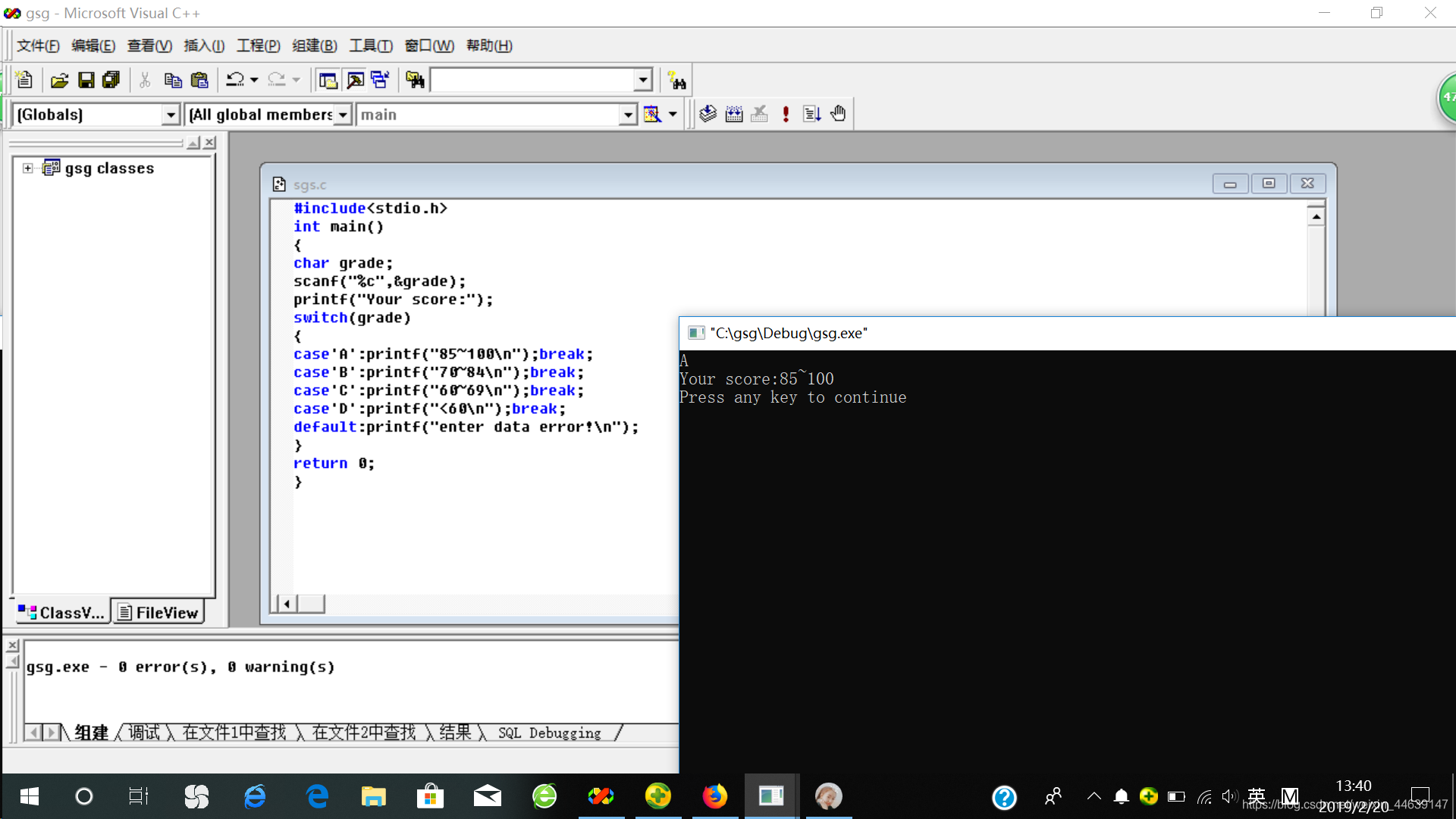
Task: Open the 帮助(H) menu
Action: (489, 45)
